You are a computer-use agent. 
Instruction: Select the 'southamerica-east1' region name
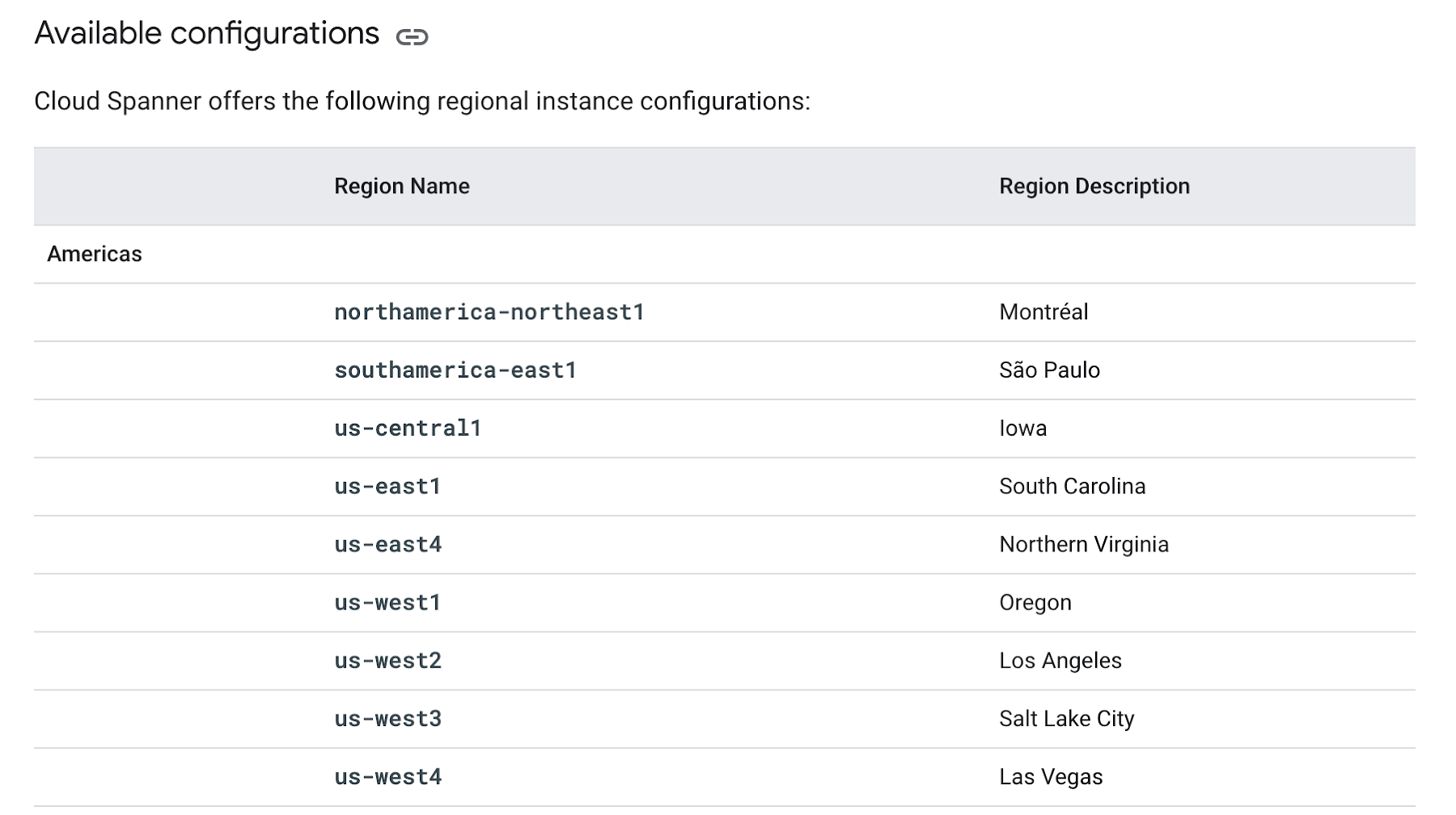coord(455,370)
